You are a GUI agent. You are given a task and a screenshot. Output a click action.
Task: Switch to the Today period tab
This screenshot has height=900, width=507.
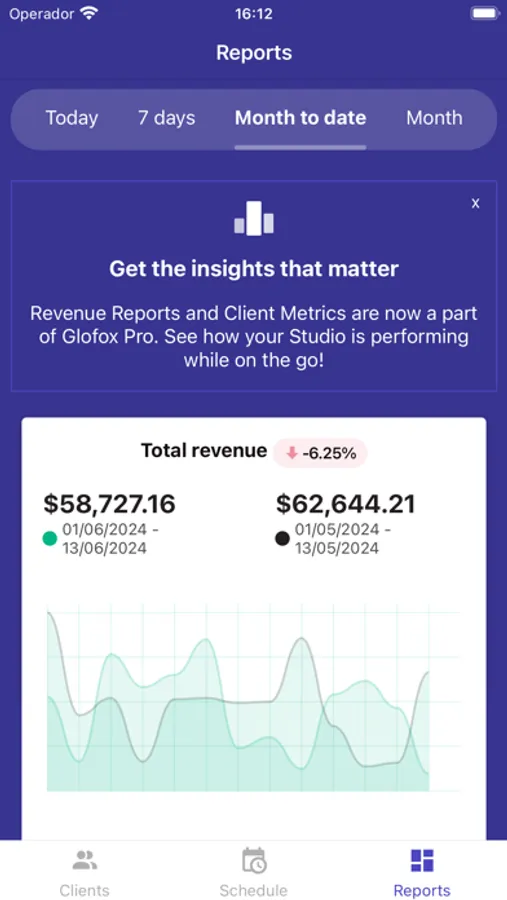(72, 118)
